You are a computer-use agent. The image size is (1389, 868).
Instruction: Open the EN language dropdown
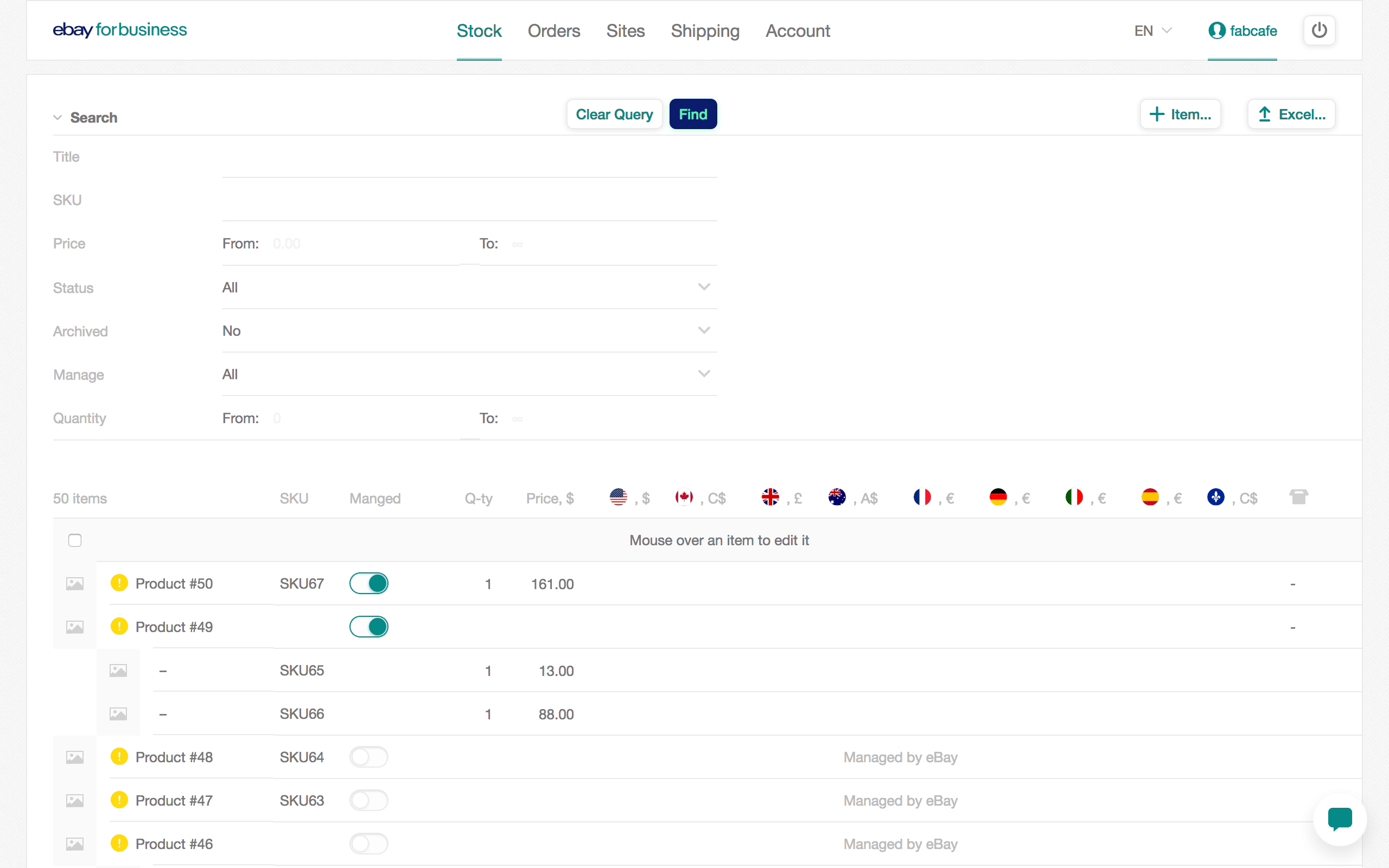[x=1152, y=30]
